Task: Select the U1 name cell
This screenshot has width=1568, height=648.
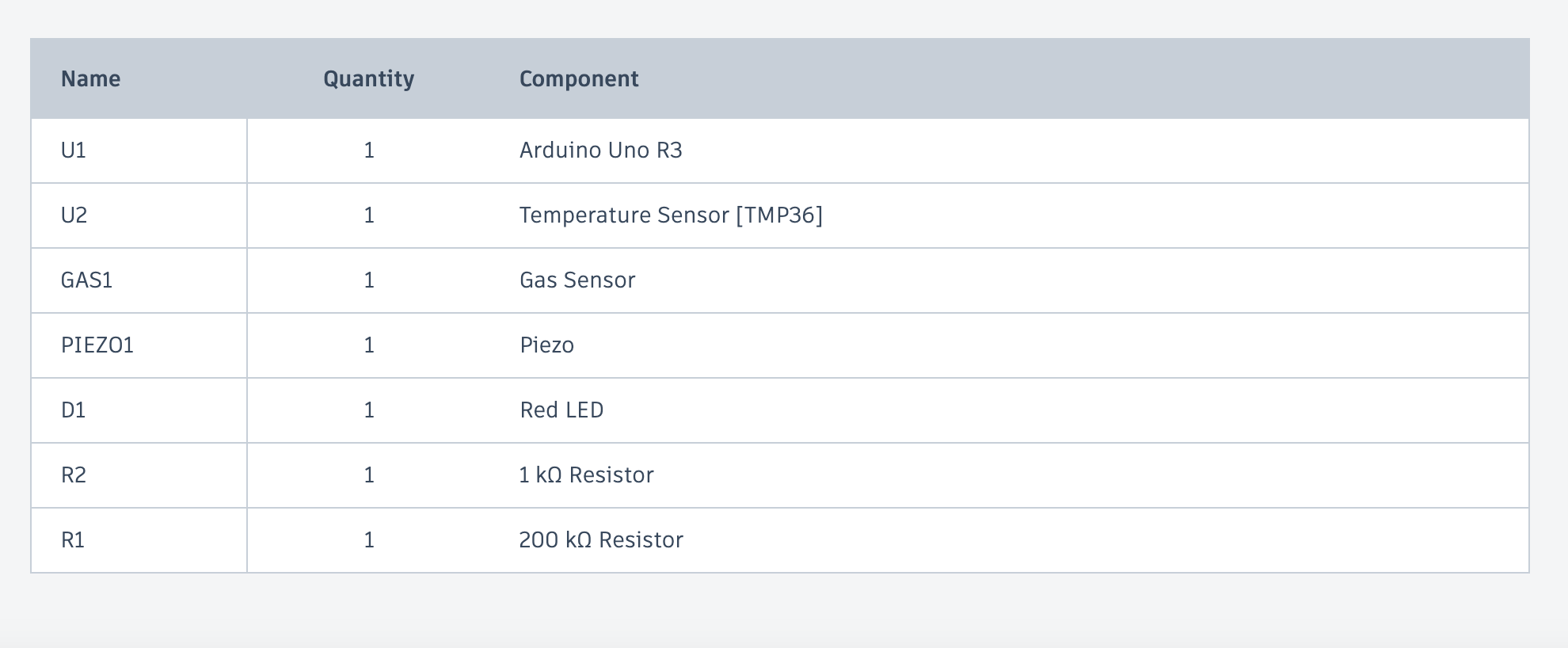Action: tap(139, 151)
